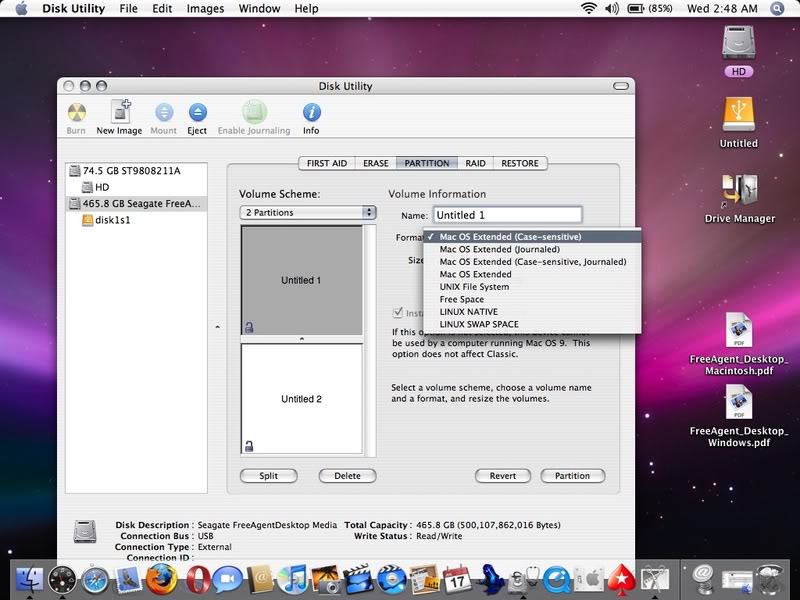Select the disk1s1 volume in the sidebar
Image resolution: width=800 pixels, height=600 pixels.
point(136,220)
